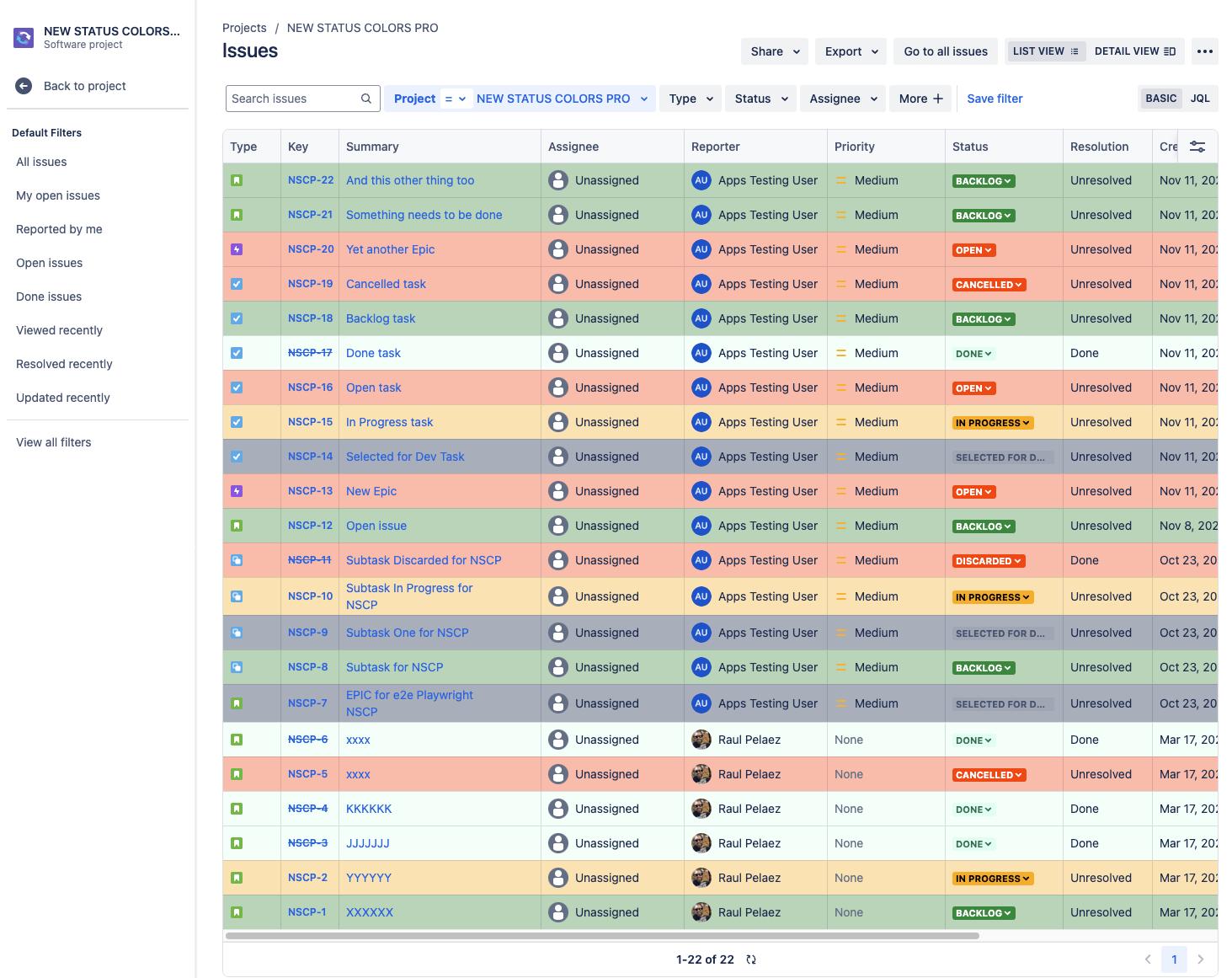Select Done issues filter in sidebar
Viewport: 1232px width, 978px height.
[49, 297]
